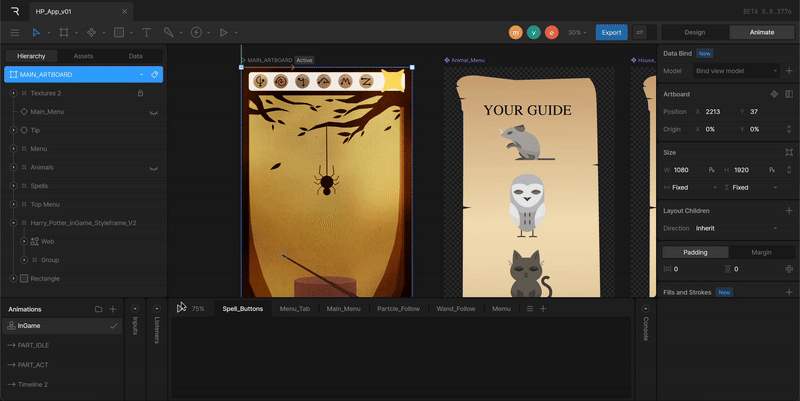Toggle the lock on Textures 2 layer
Screen dimensions: 800x401
(140, 93)
